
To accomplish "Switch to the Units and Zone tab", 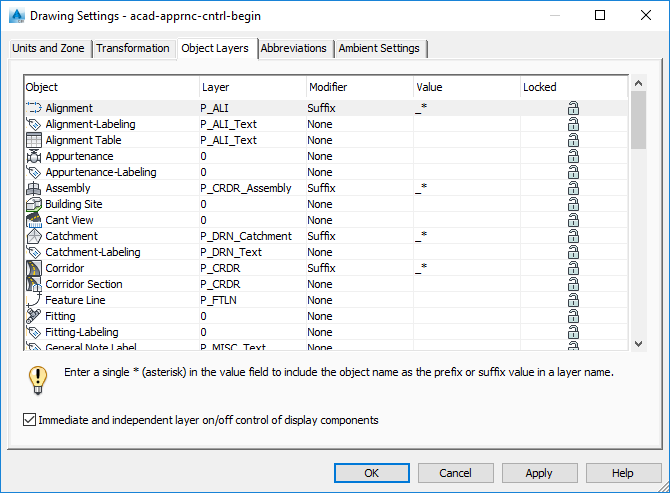I will 49,49.
